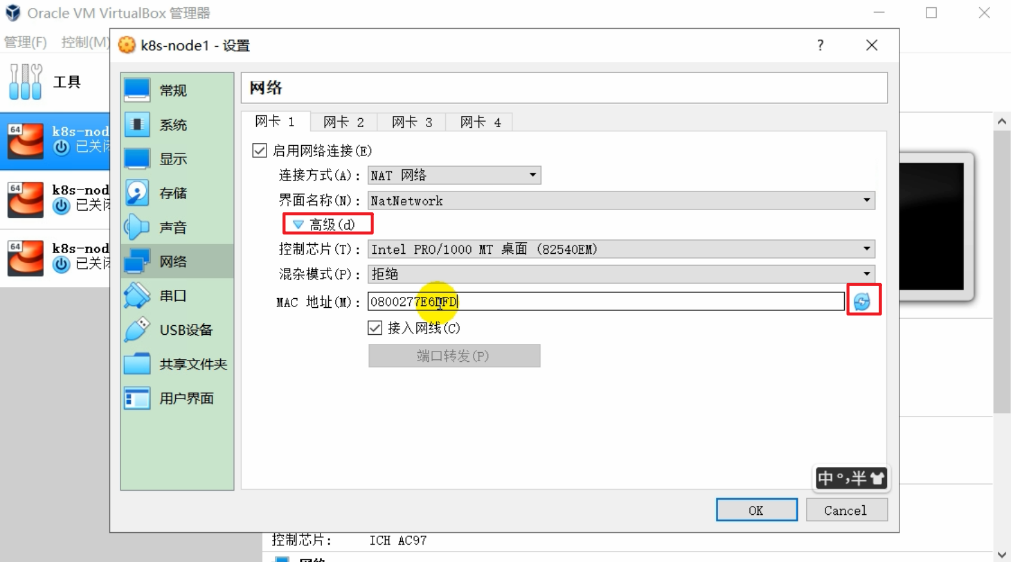Close the k8s-node1 settings dialog
Image resolution: width=1011 pixels, height=562 pixels.
point(872,45)
